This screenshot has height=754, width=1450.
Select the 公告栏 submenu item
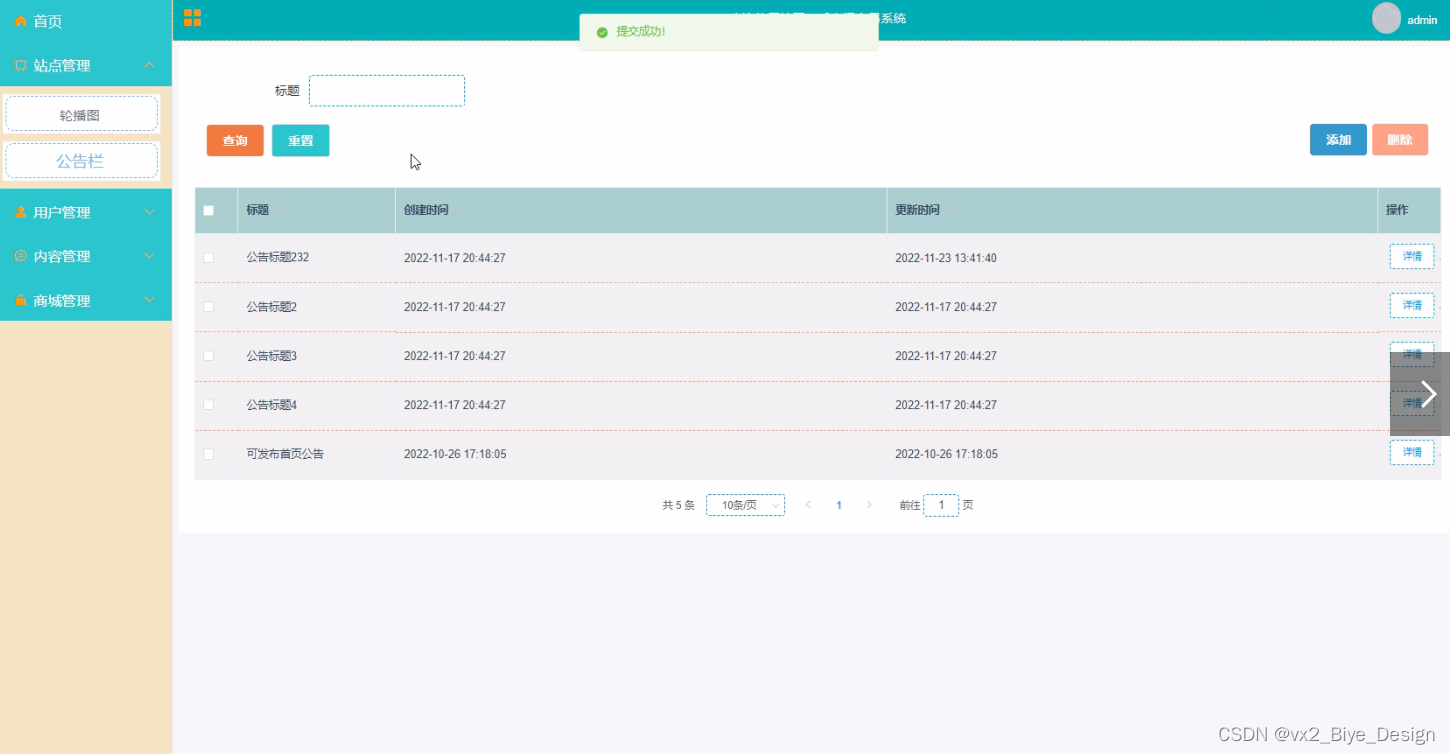point(82,161)
